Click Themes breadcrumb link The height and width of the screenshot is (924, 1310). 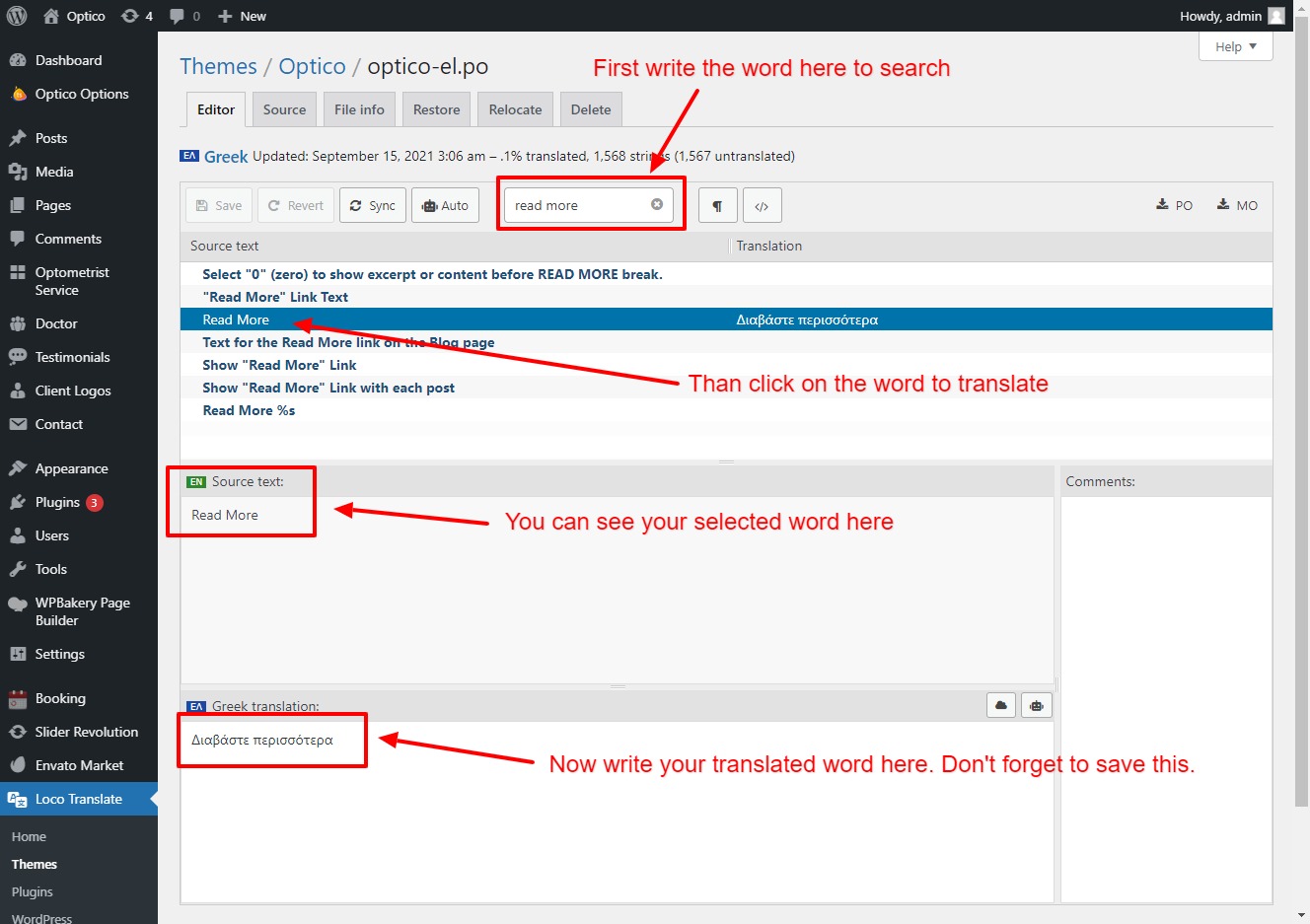point(218,66)
